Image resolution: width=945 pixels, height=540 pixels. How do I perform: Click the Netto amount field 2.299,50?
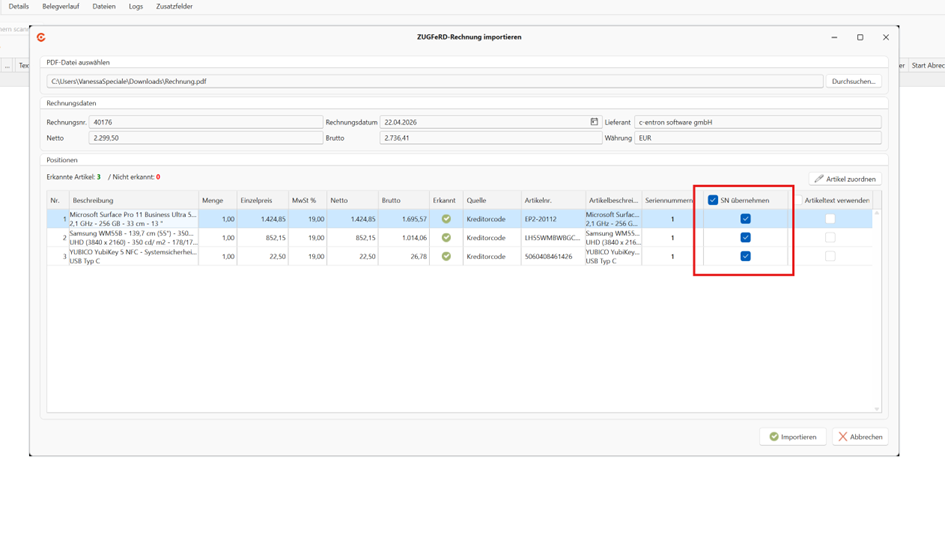point(206,138)
